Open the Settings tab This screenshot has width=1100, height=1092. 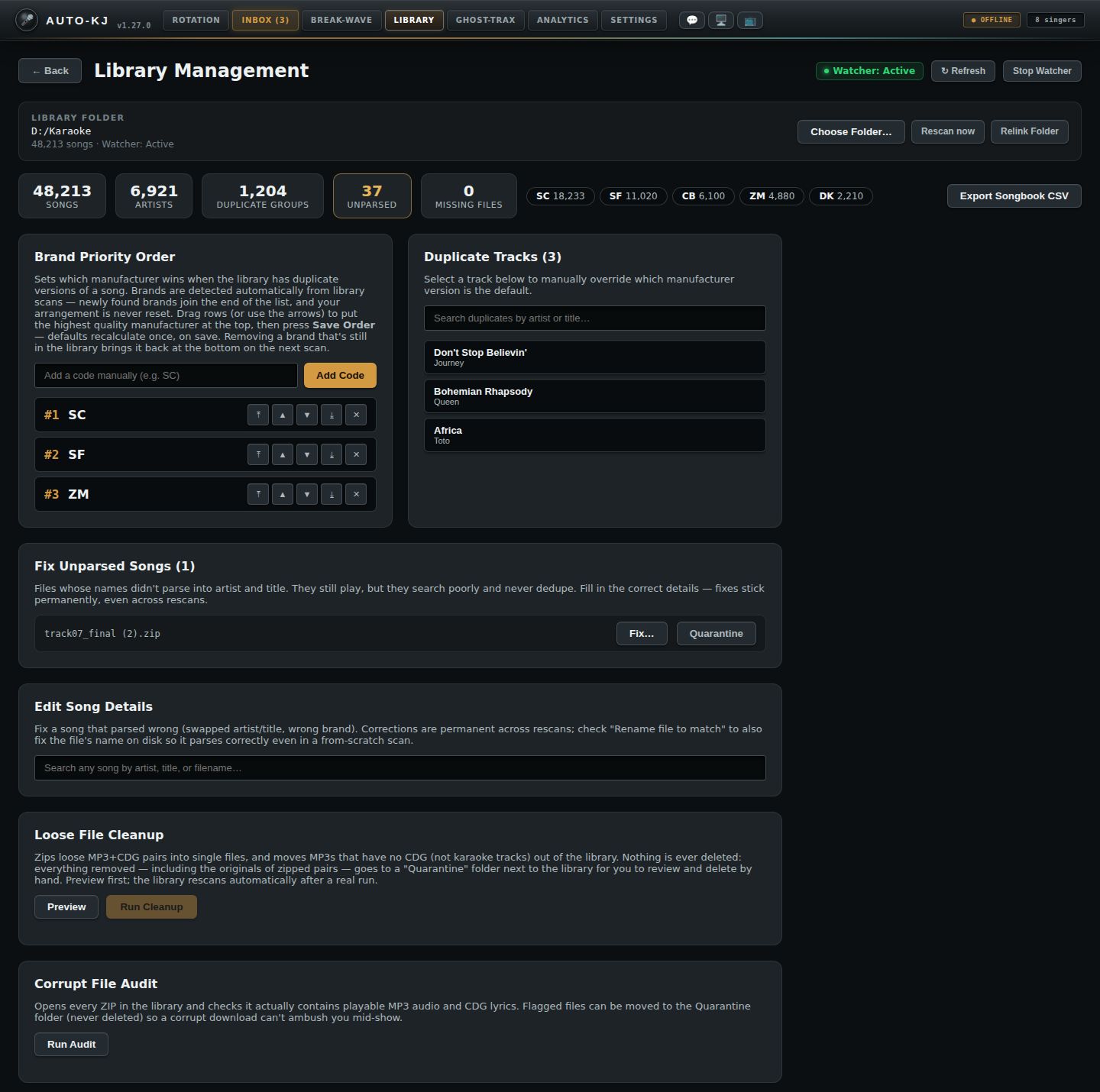click(x=634, y=20)
